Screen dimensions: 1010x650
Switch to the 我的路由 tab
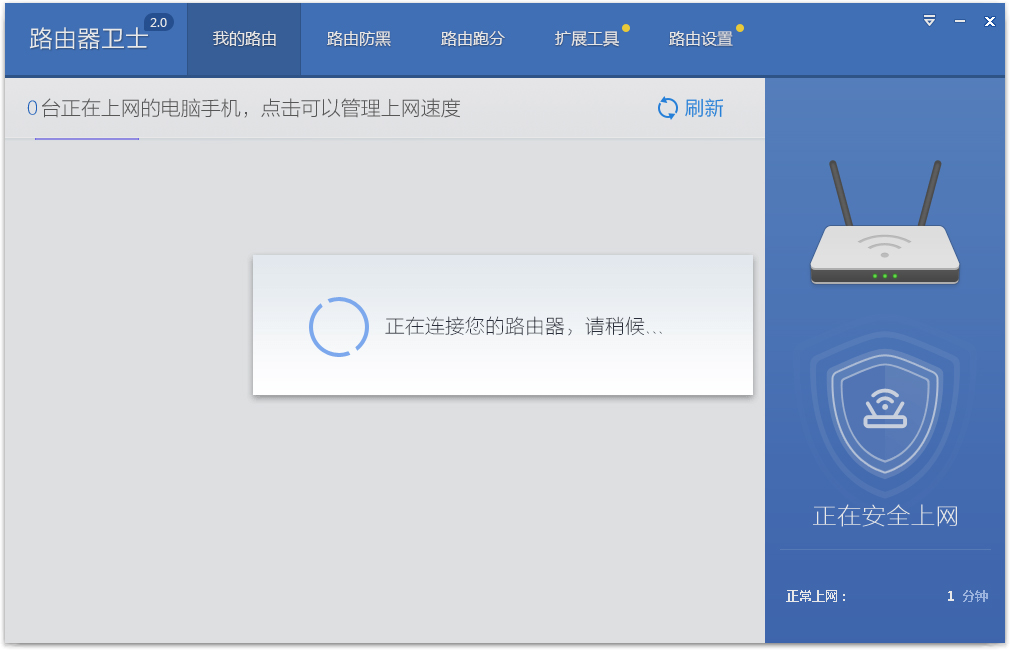point(243,39)
